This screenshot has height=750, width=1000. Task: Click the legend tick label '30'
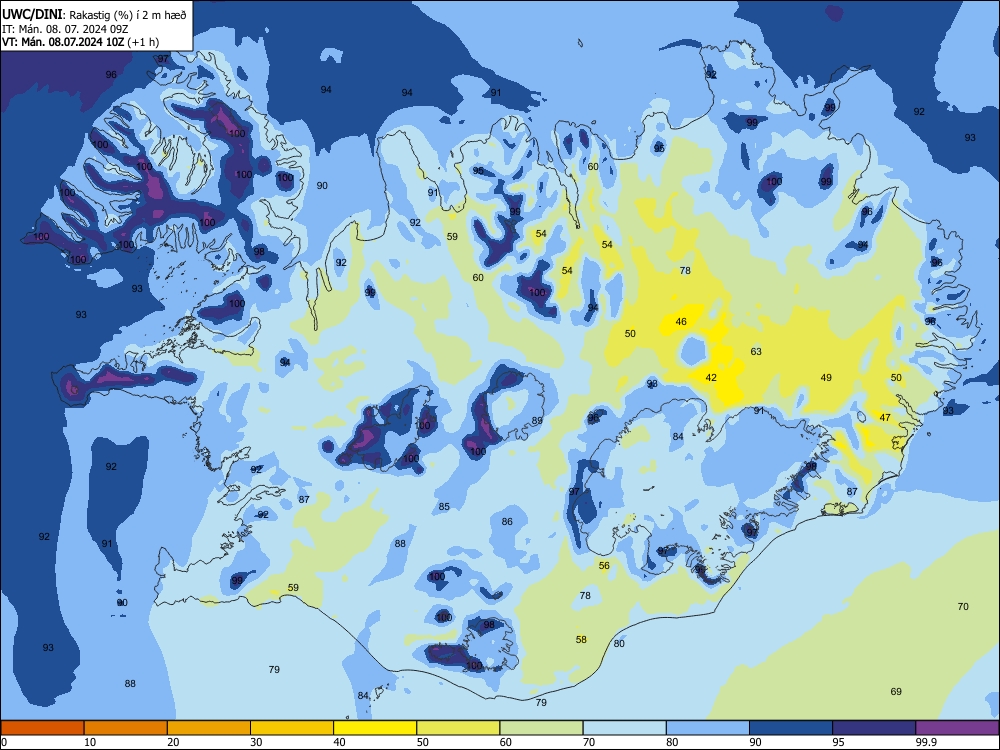256,742
